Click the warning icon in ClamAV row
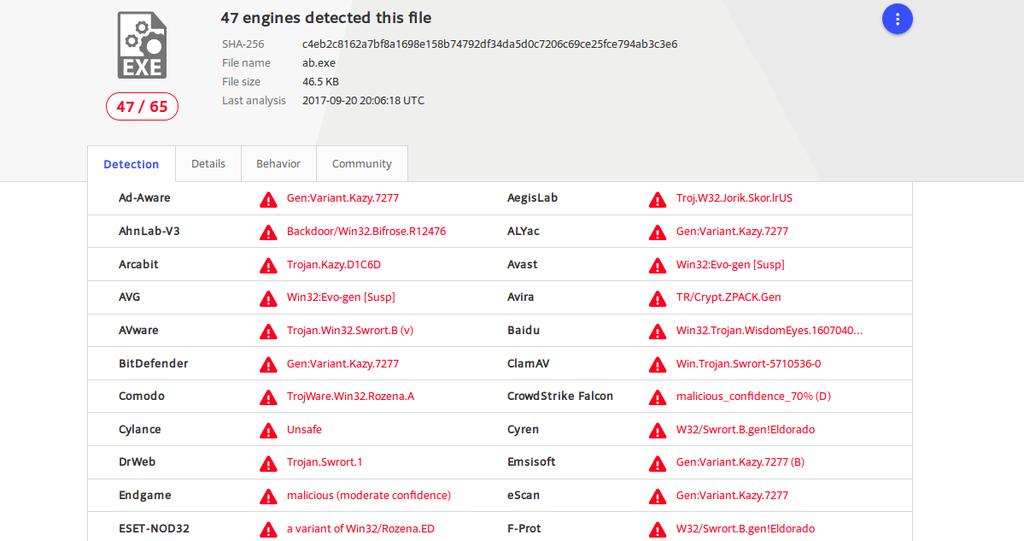The height and width of the screenshot is (541, 1024). [658, 365]
